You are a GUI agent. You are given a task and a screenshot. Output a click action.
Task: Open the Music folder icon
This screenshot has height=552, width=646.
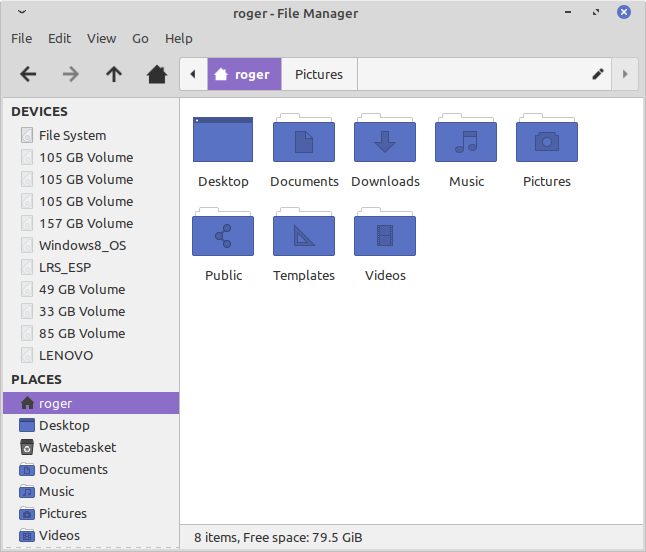pyautogui.click(x=466, y=140)
